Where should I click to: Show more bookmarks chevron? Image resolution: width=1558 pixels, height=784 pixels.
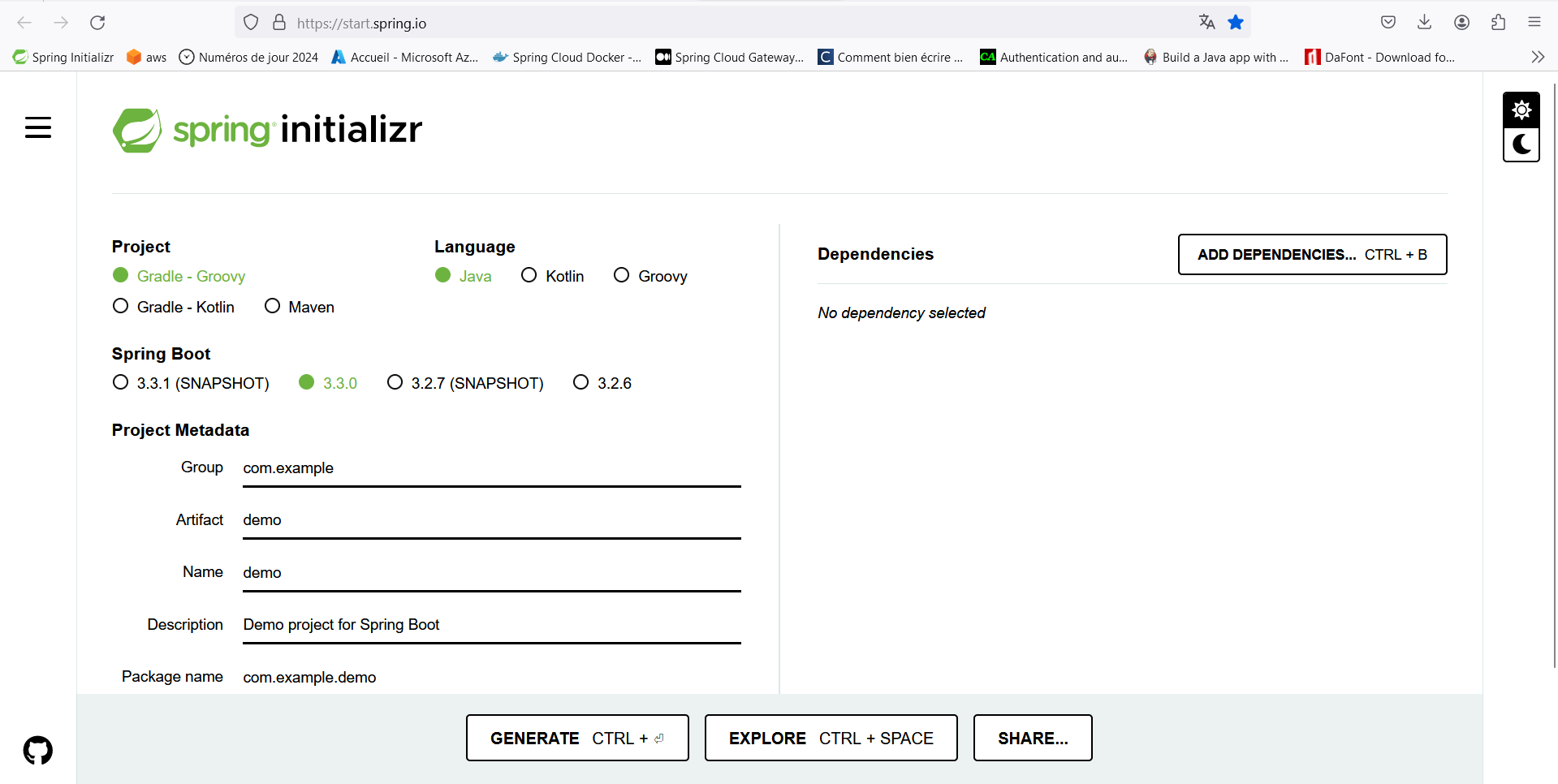point(1538,57)
